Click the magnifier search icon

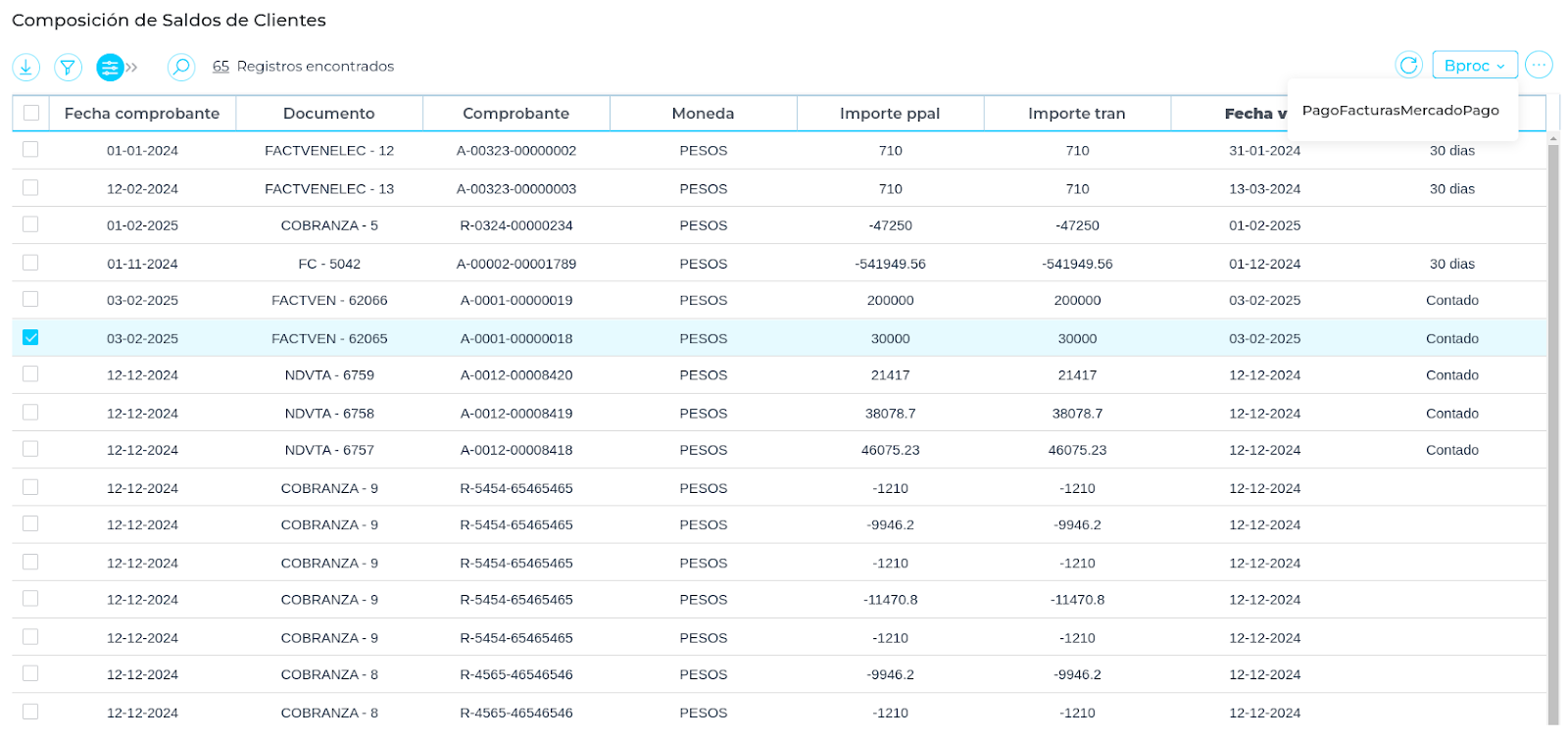181,67
